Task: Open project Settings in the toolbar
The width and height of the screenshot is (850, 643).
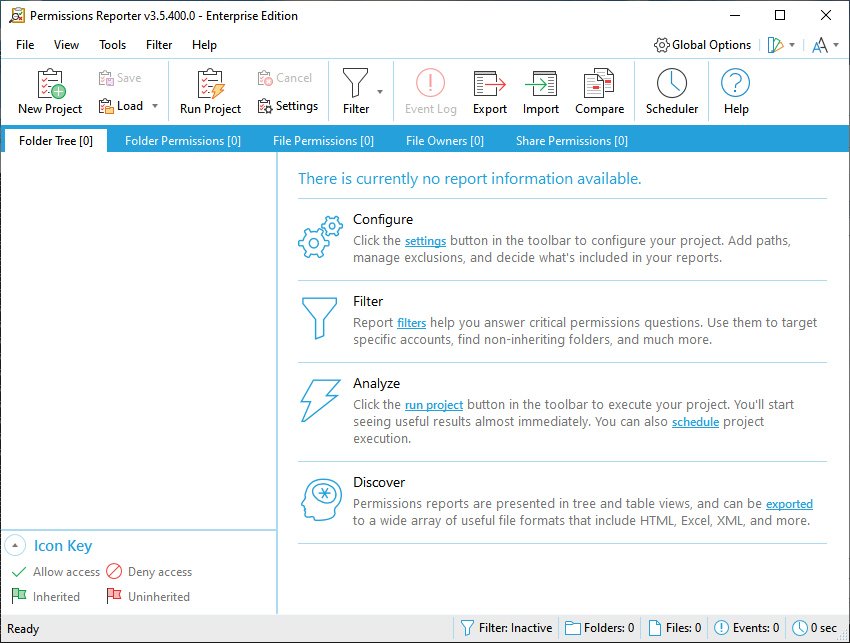Action: pos(288,106)
